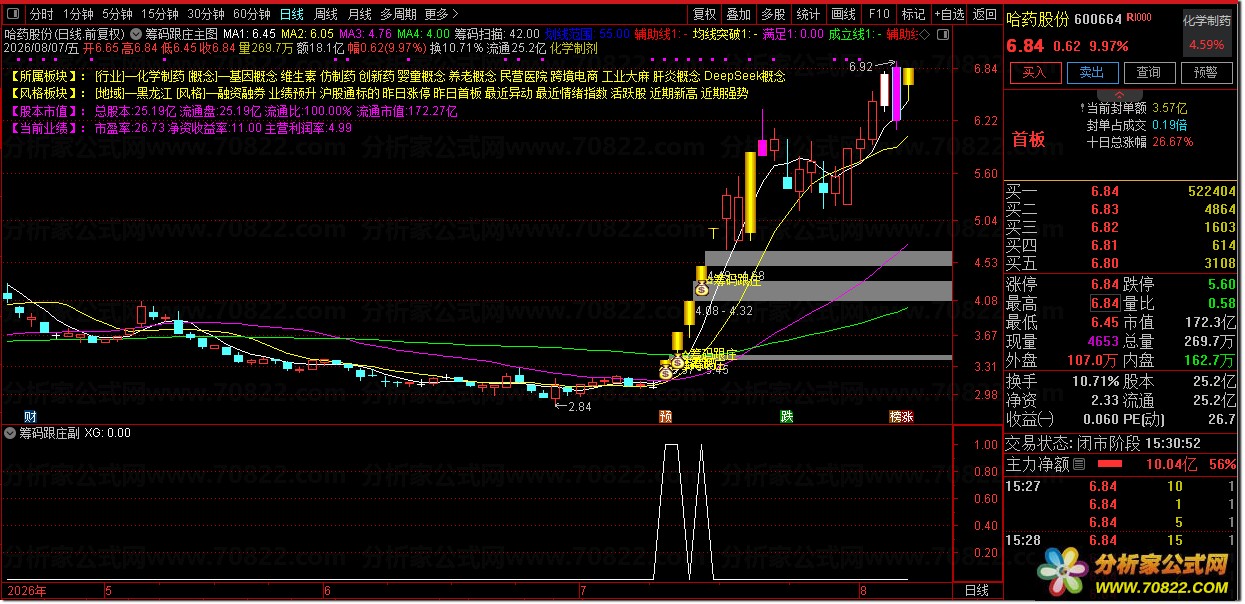Click the 多股 multi-stock button
The height and width of the screenshot is (604, 1245).
tap(773, 15)
